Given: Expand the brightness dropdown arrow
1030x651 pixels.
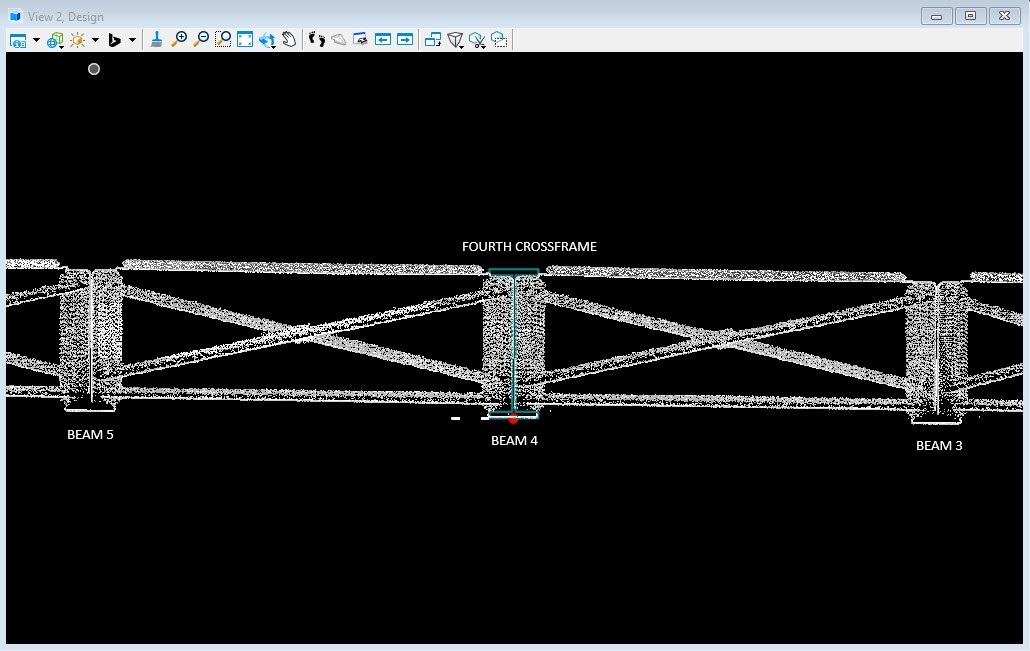Looking at the screenshot, I should [x=95, y=40].
